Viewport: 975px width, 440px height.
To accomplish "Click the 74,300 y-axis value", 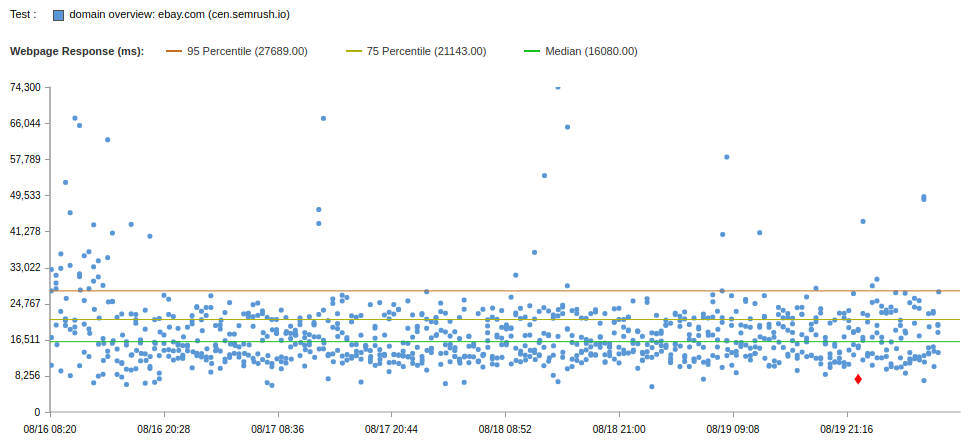I will [x=25, y=87].
